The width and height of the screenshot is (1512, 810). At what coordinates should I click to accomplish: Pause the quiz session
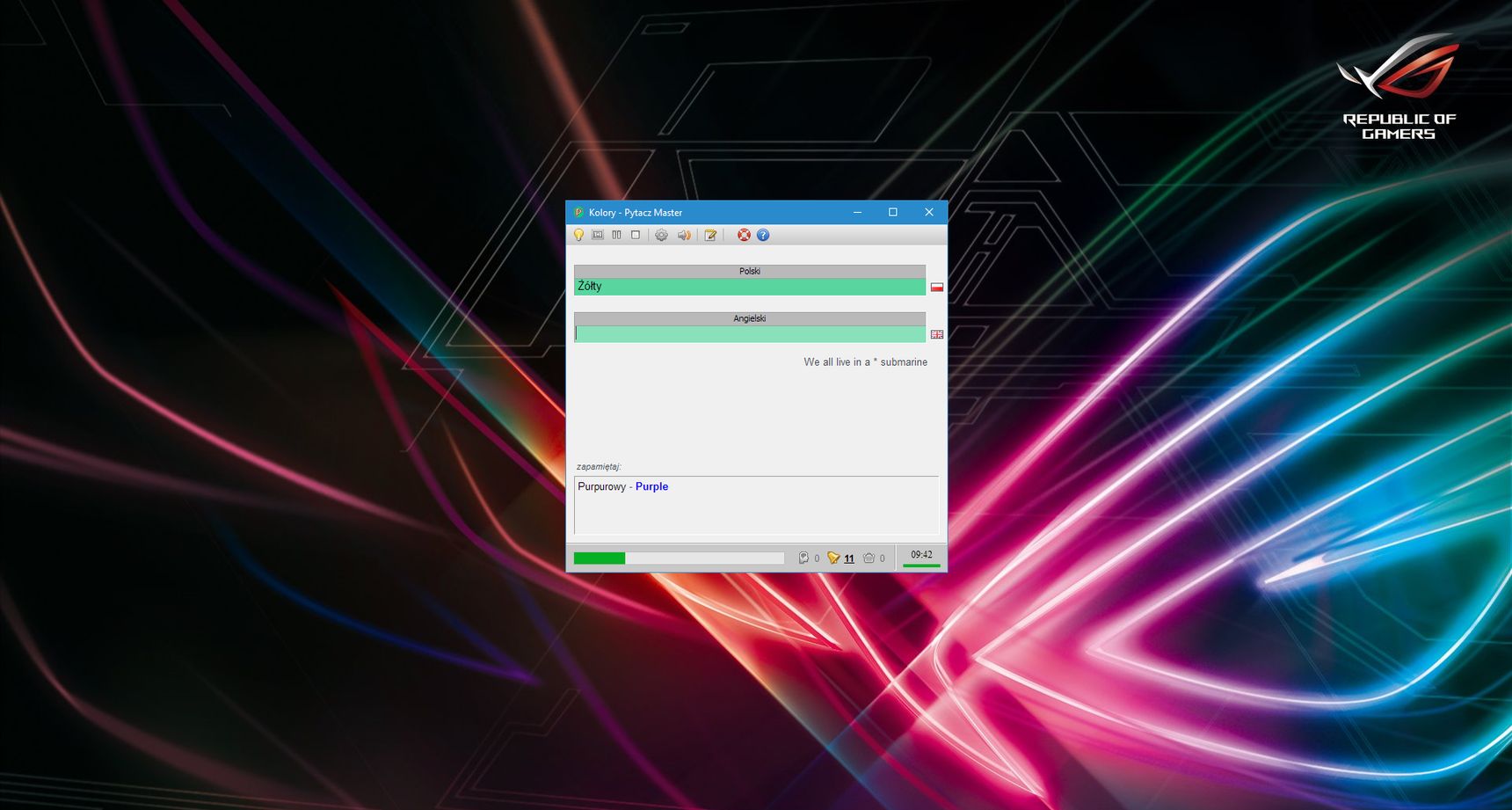pos(617,235)
